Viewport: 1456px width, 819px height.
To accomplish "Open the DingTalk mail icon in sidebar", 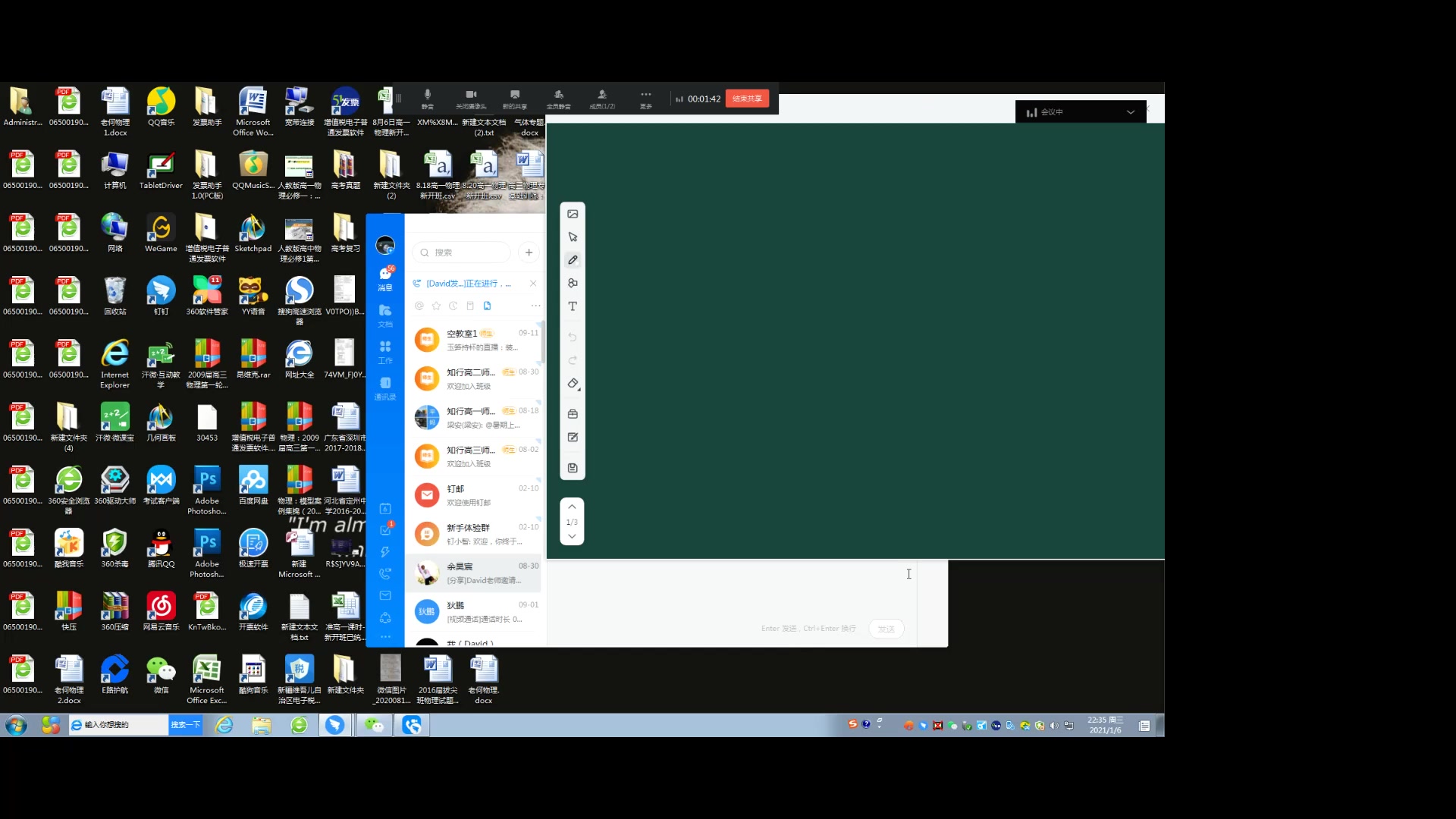I will [x=385, y=595].
